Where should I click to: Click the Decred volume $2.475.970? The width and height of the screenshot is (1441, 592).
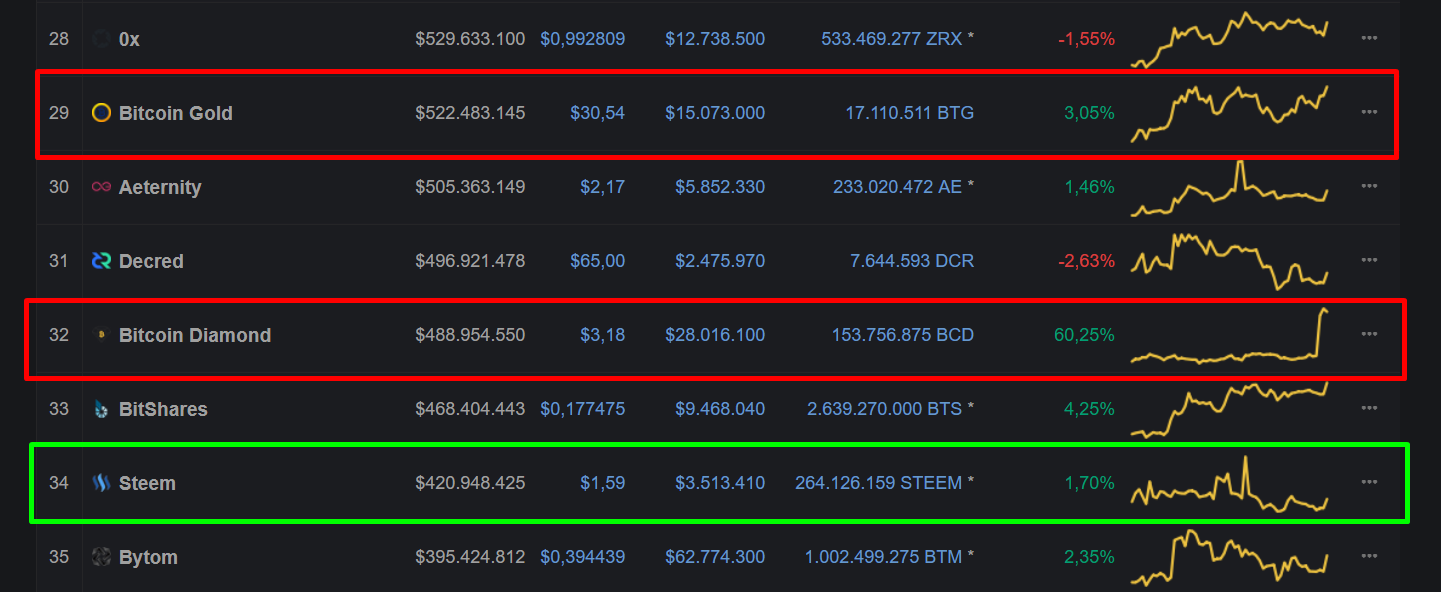720,261
